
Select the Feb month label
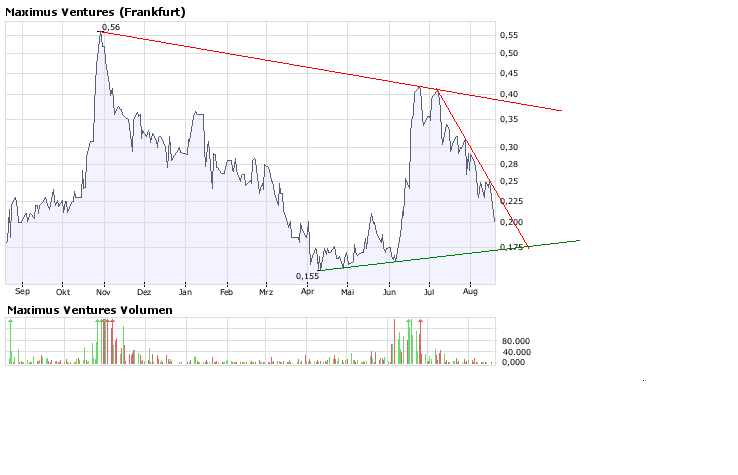coord(226,292)
